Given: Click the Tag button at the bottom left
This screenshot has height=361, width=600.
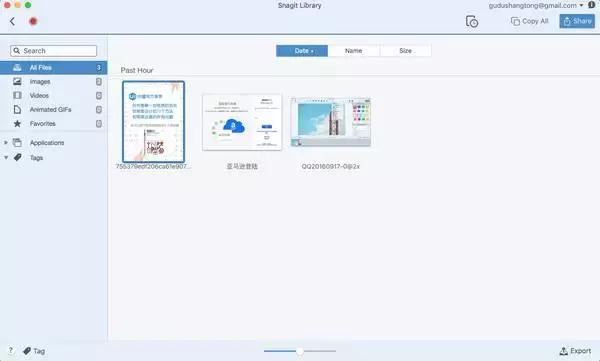Looking at the screenshot, I should tap(34, 351).
